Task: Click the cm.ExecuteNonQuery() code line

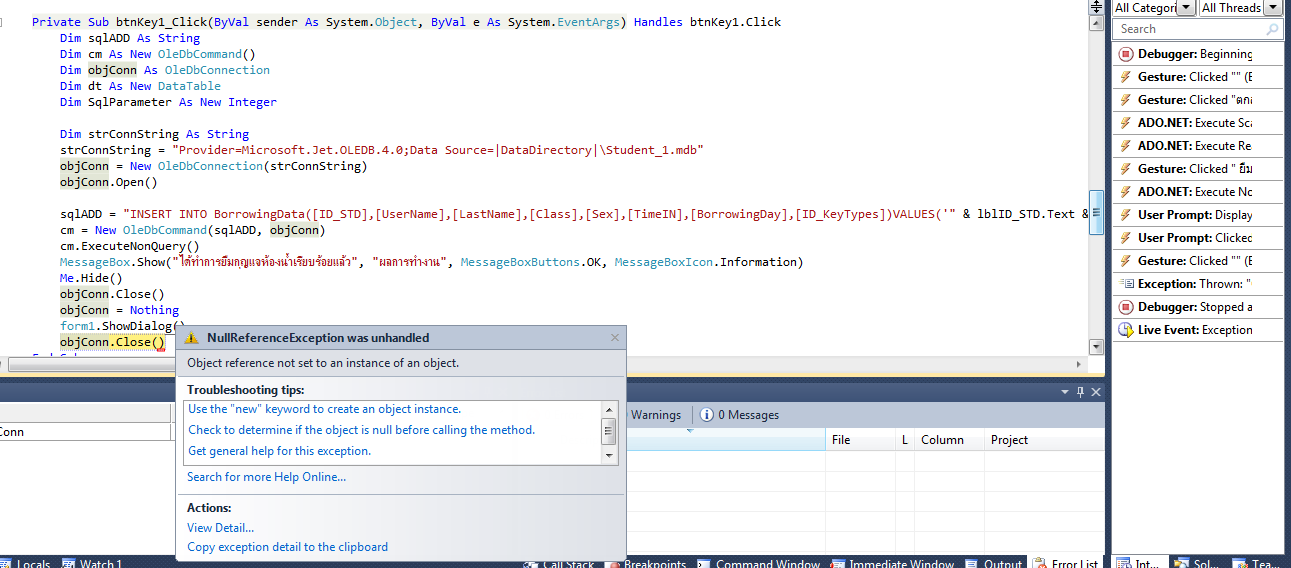Action: tap(129, 246)
